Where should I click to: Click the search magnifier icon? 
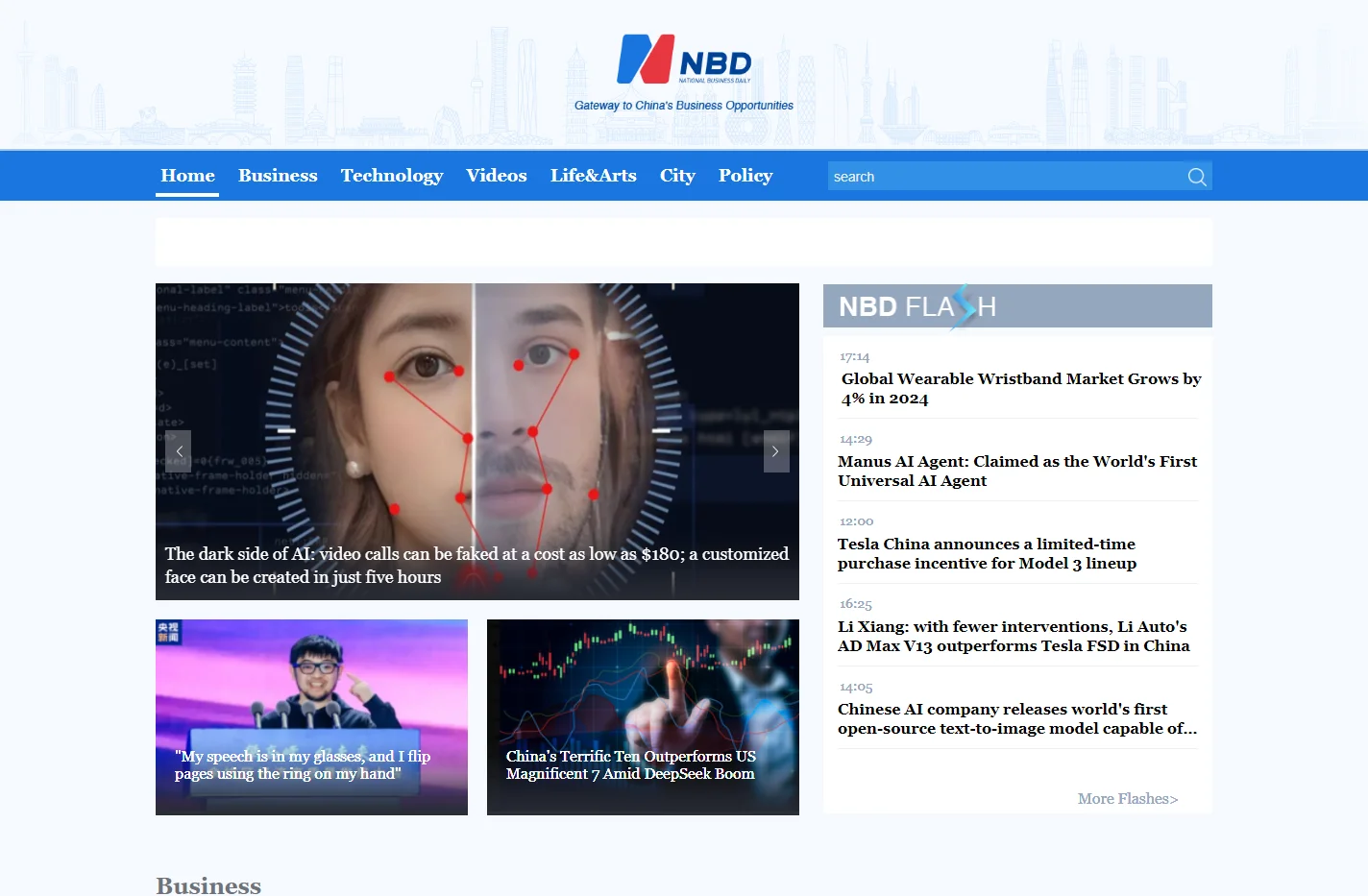point(1197,177)
